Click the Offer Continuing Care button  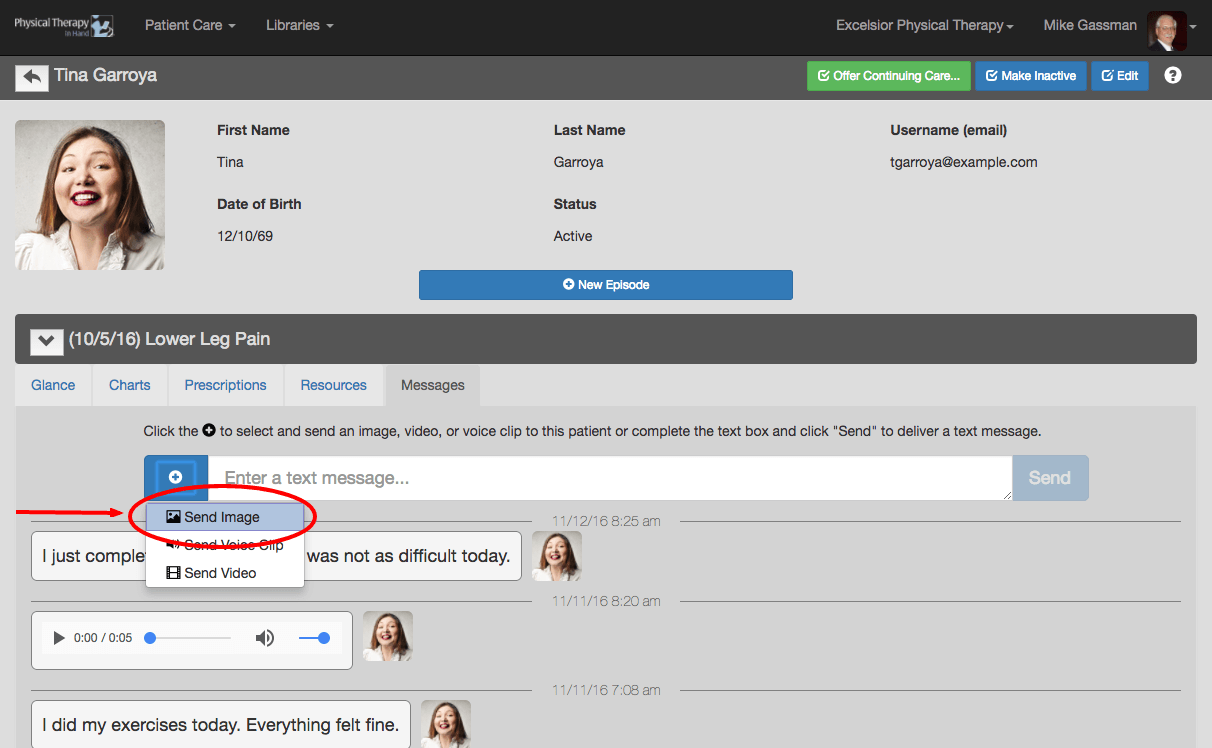tap(889, 76)
